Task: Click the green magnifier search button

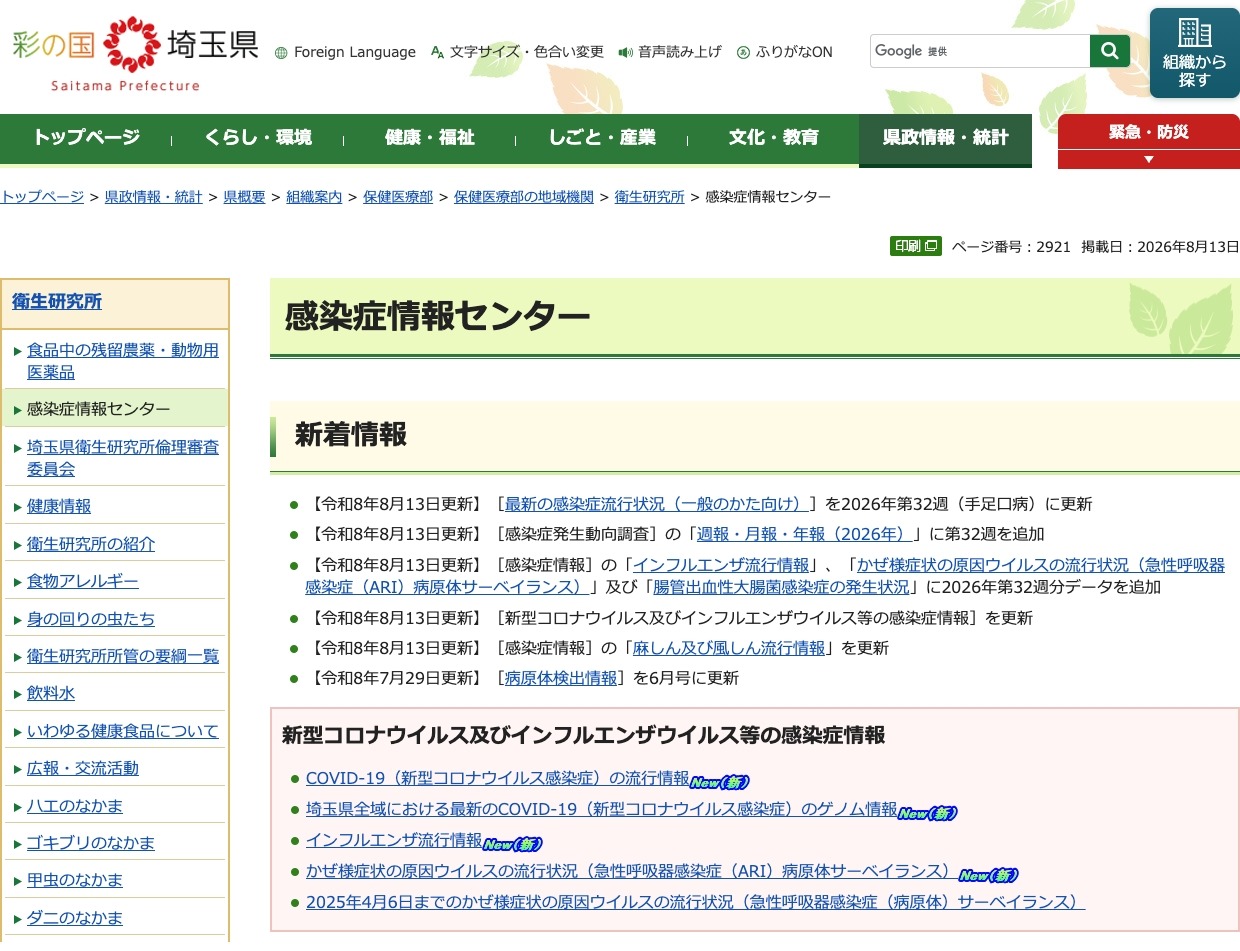Action: (x=1110, y=51)
